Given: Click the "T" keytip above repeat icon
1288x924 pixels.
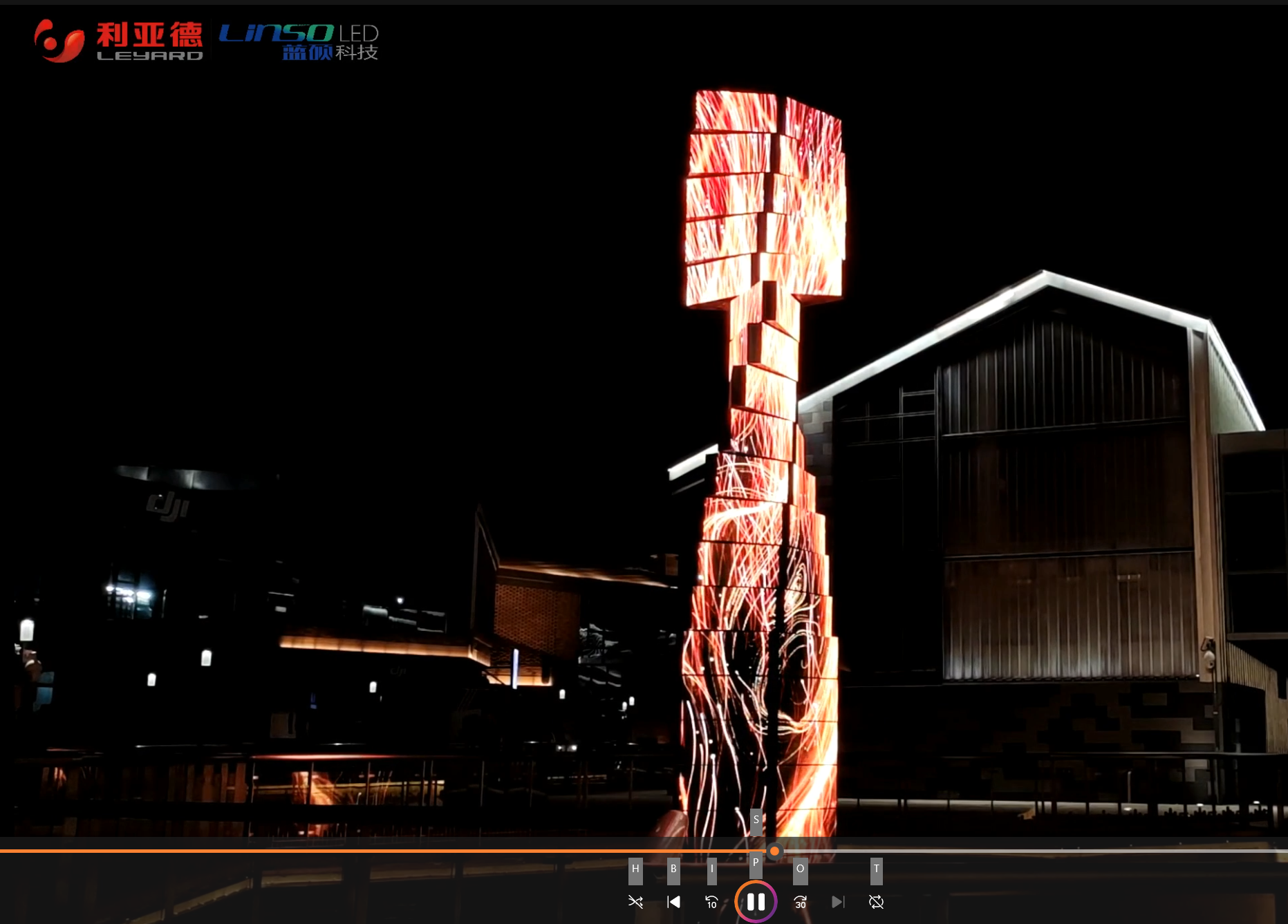Looking at the screenshot, I should tap(876, 869).
